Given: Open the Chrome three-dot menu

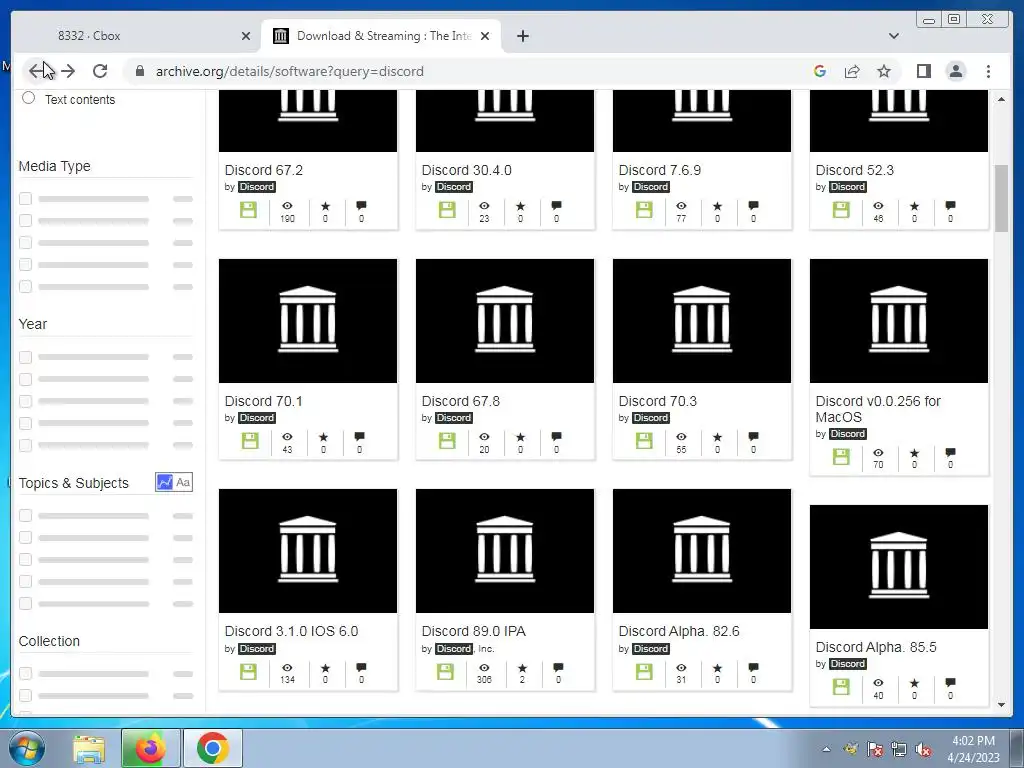Looking at the screenshot, I should [988, 71].
